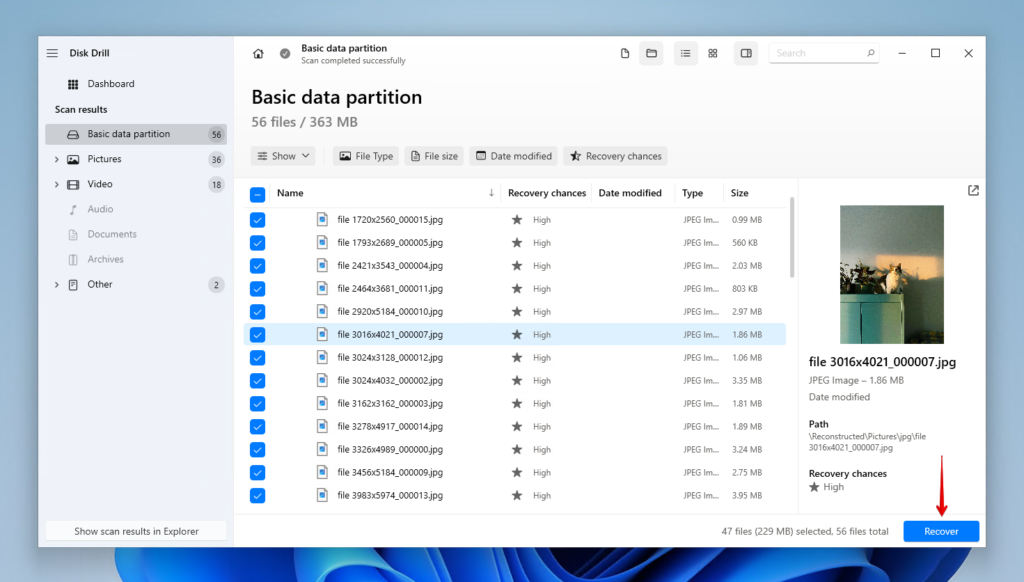The width and height of the screenshot is (1024, 582).
Task: Click the Home icon in the breadcrumb bar
Action: (x=258, y=53)
